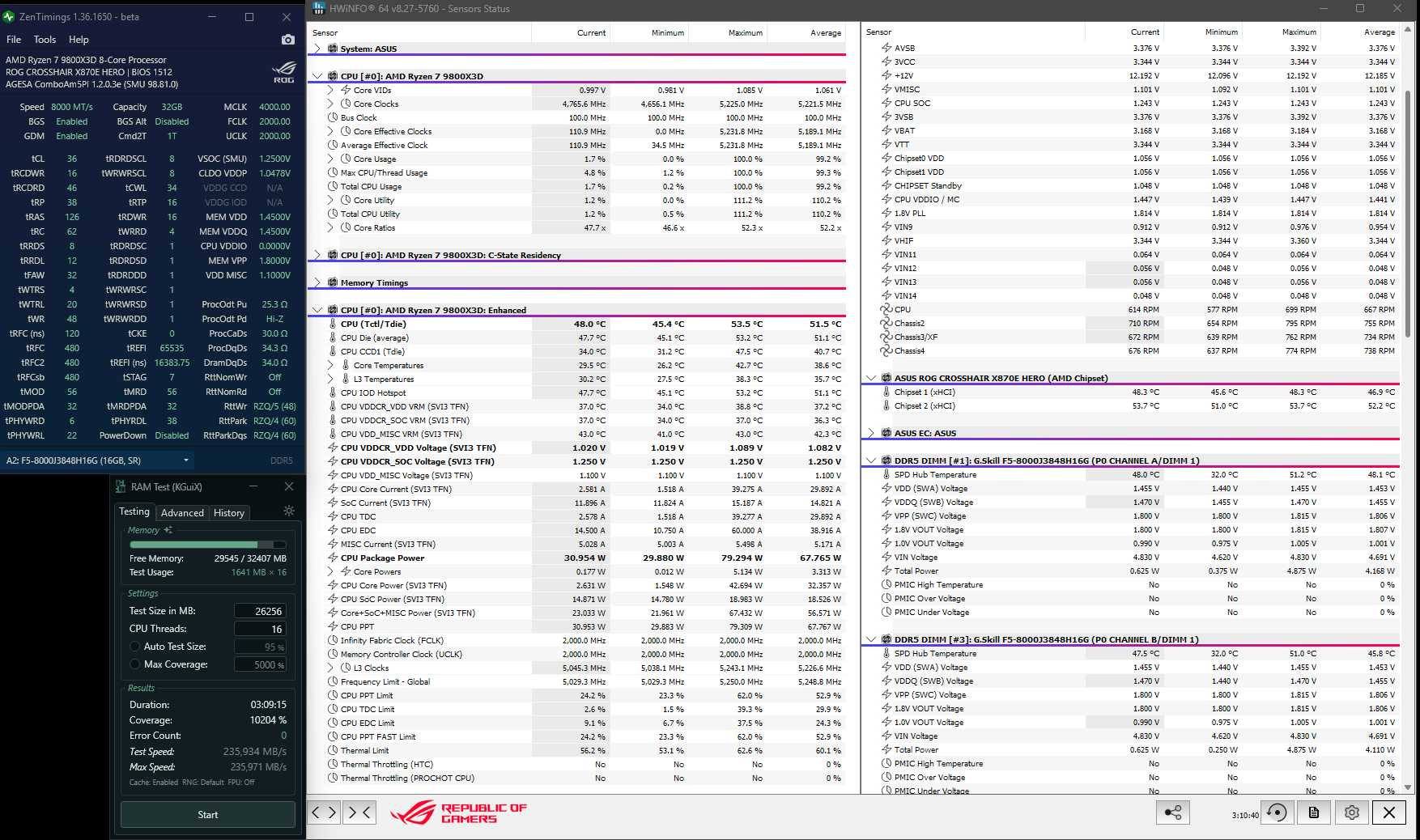Viewport: 1420px width, 840px height.
Task: Start logging with the document icon
Action: click(1314, 812)
